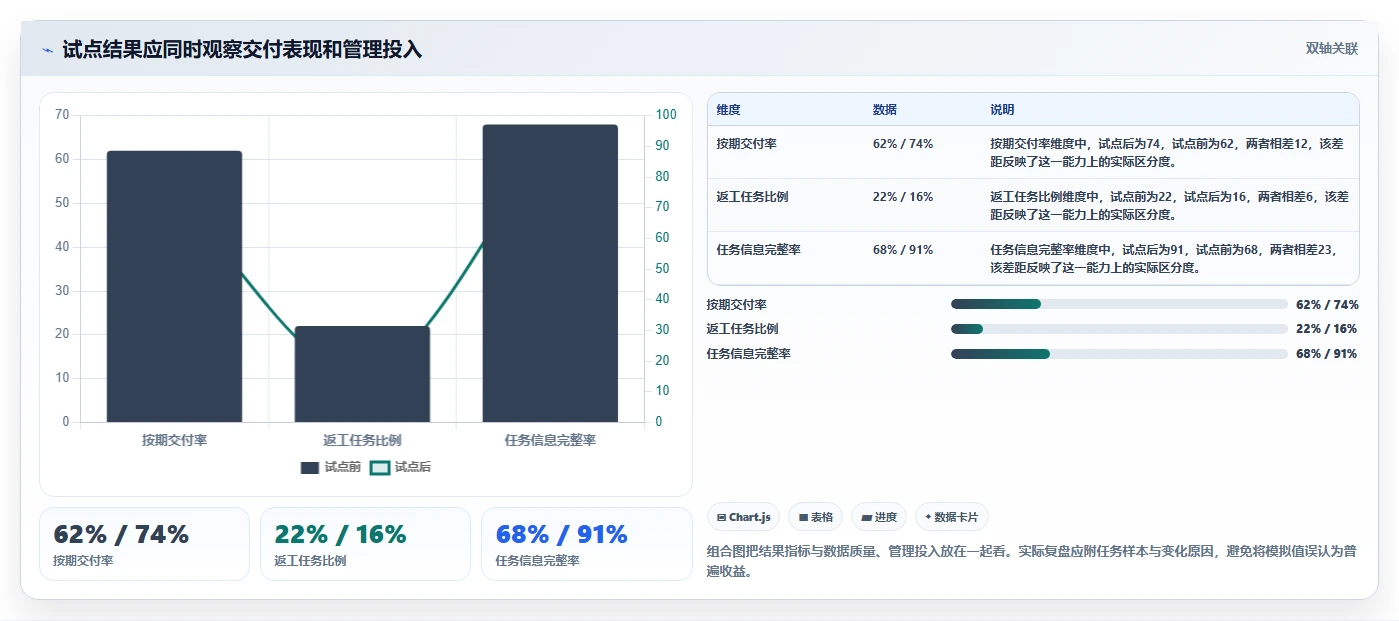Screen dimensions: 1399x621
Task: Click the 按期交付率 progress bar
Action: click(x=1119, y=304)
